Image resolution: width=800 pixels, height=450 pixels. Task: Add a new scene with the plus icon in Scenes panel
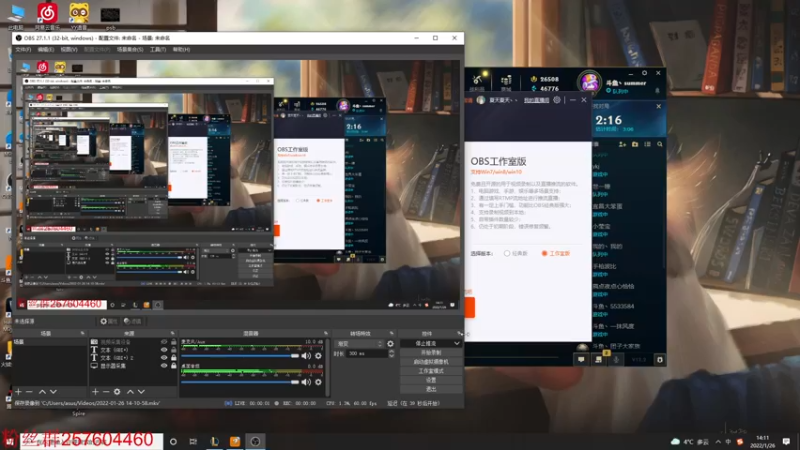(18, 392)
